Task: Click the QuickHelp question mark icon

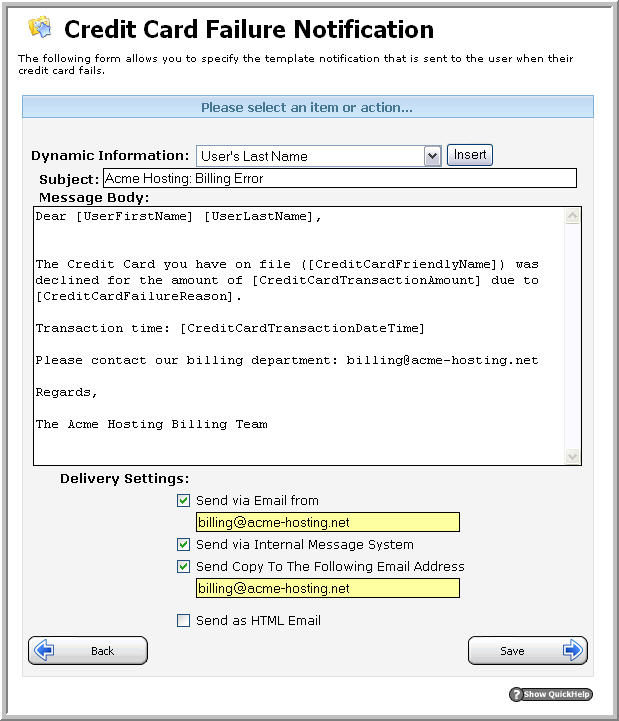Action: (516, 694)
